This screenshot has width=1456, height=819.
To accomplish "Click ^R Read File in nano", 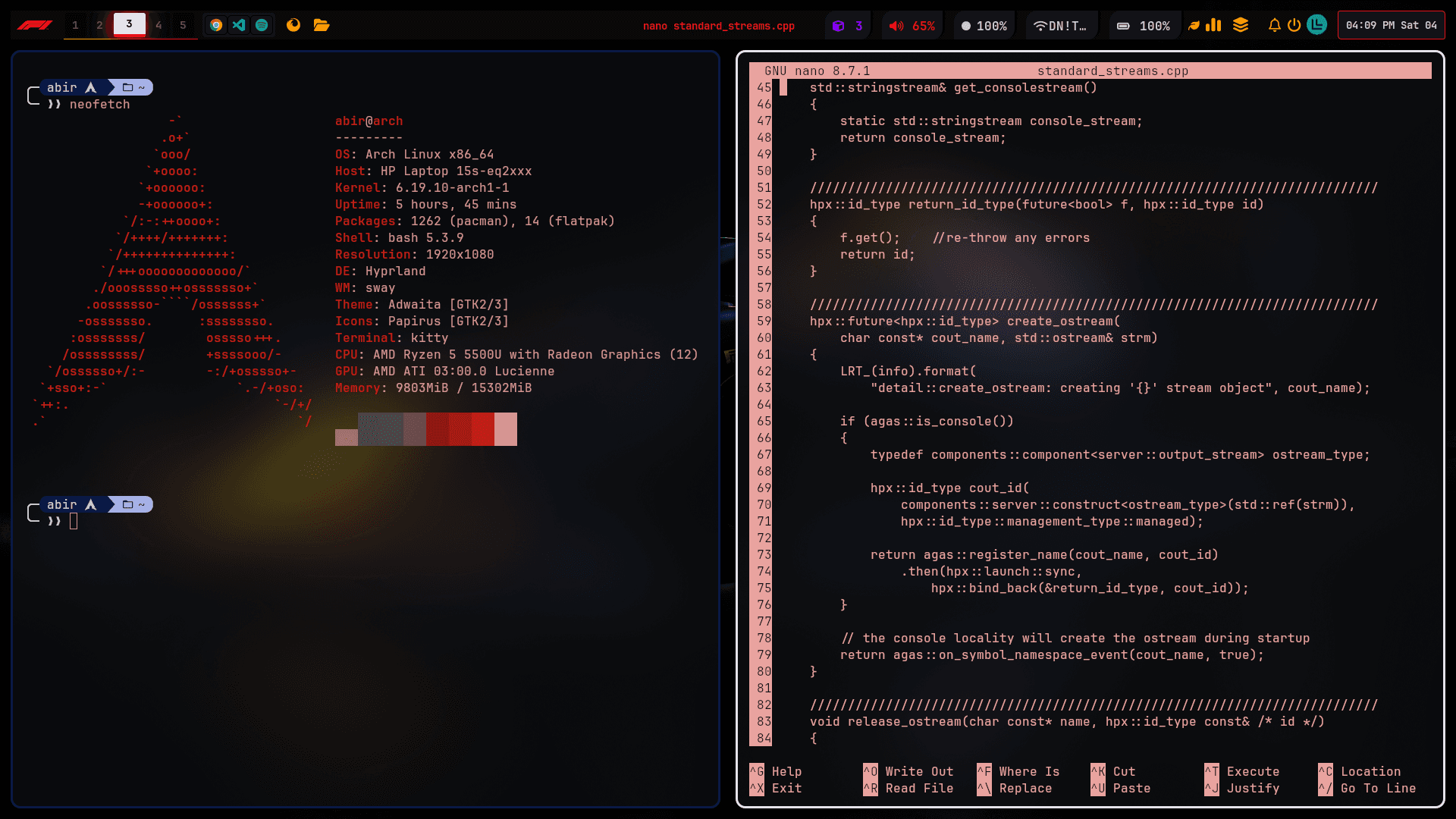I will click(x=908, y=788).
